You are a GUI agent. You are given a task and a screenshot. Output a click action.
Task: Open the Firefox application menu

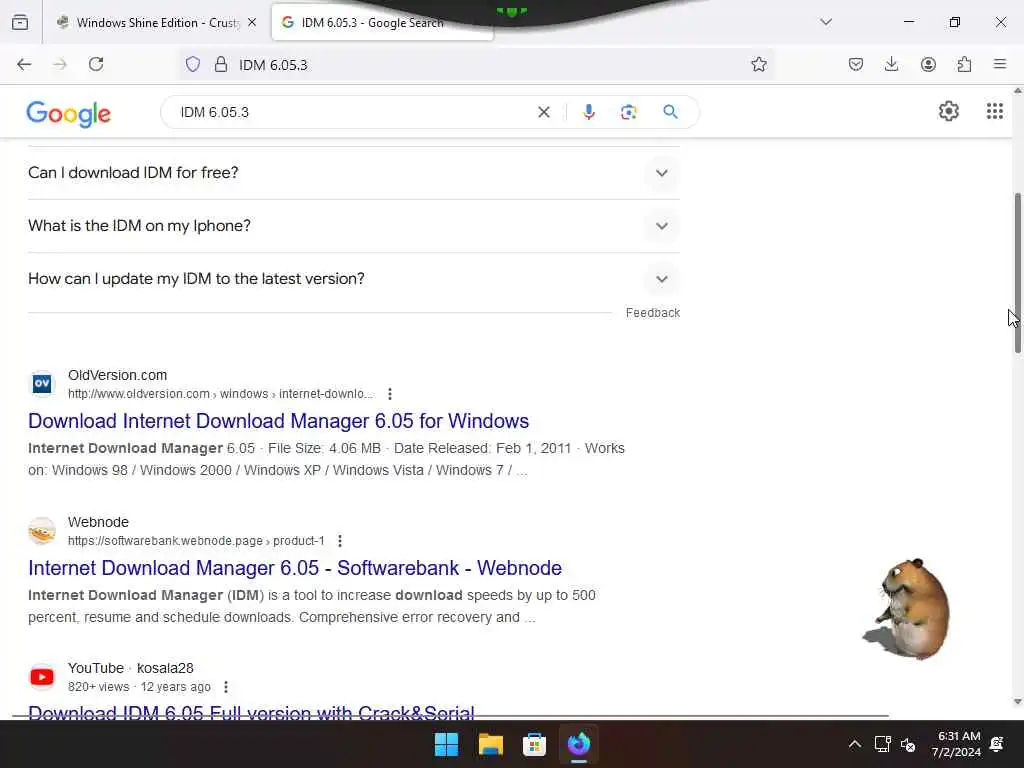click(x=1000, y=64)
